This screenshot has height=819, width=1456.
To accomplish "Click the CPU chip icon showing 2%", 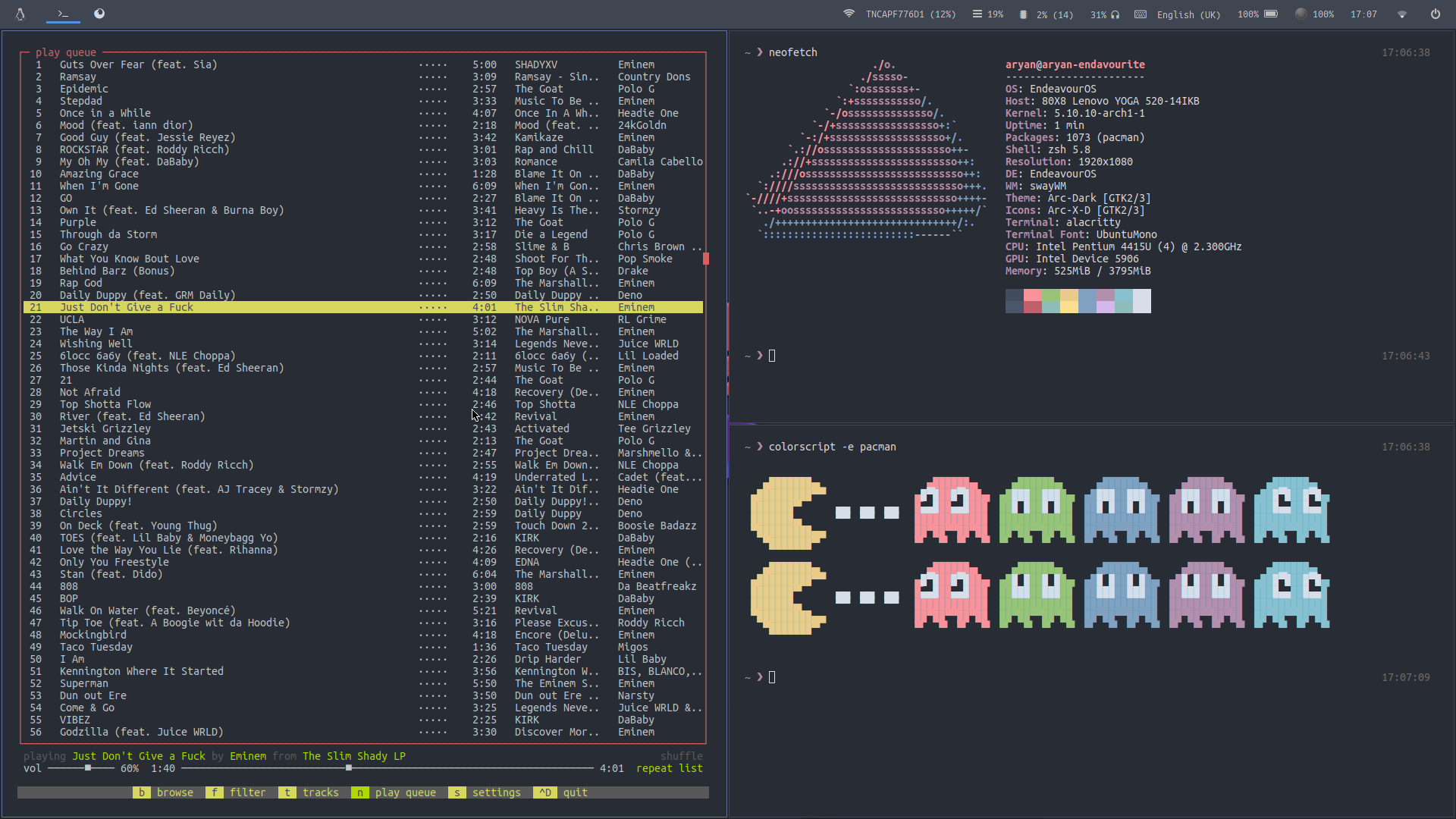I will coord(1023,14).
